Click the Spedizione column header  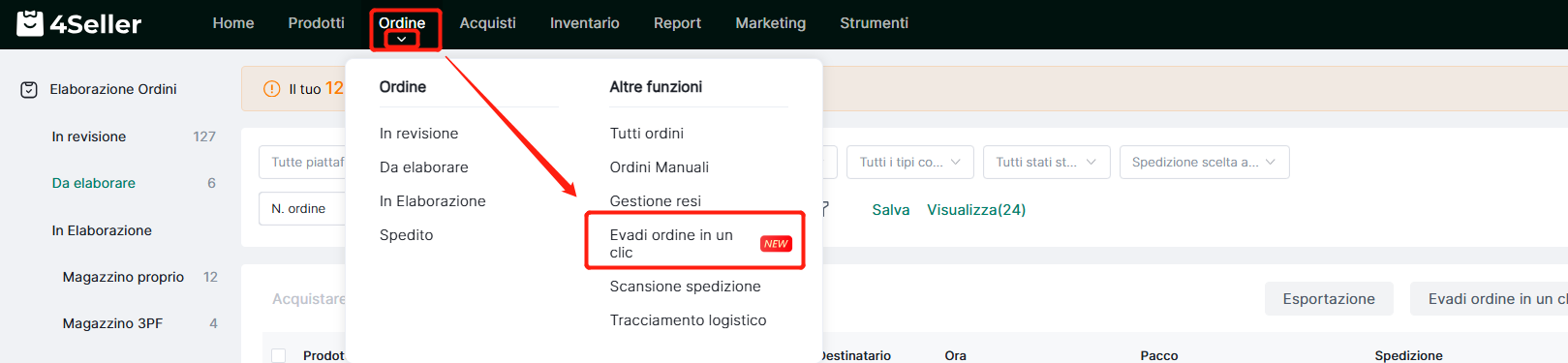click(x=1409, y=355)
